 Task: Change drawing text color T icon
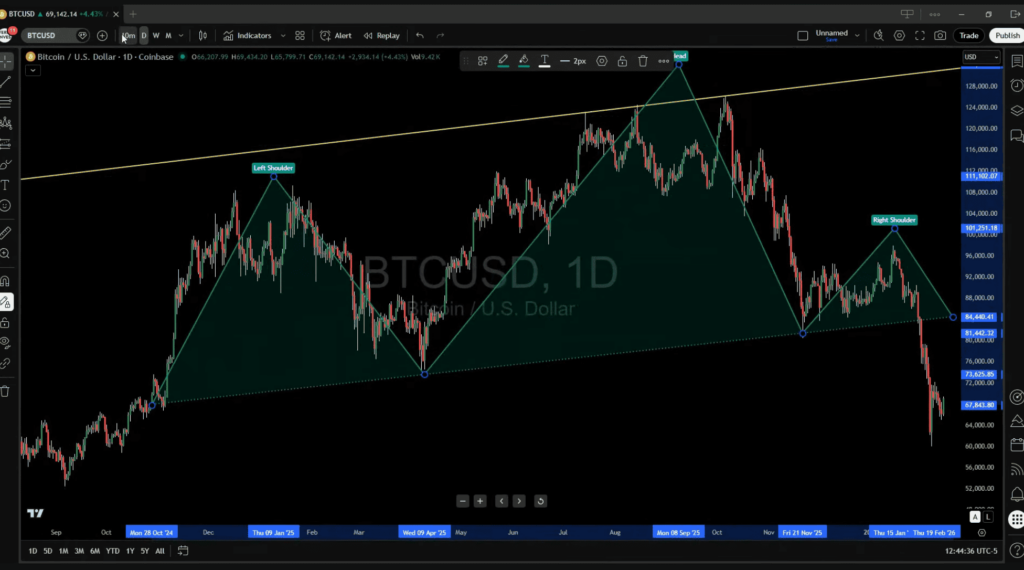click(544, 61)
